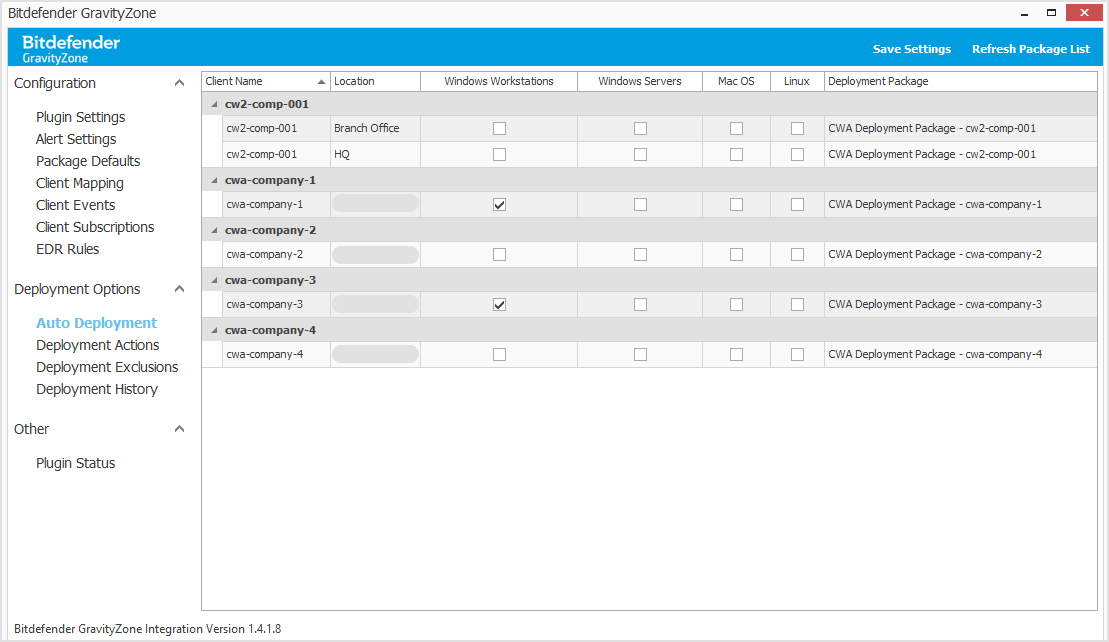1109x642 pixels.
Task: Collapse the Configuration section chevron
Action: coord(180,83)
